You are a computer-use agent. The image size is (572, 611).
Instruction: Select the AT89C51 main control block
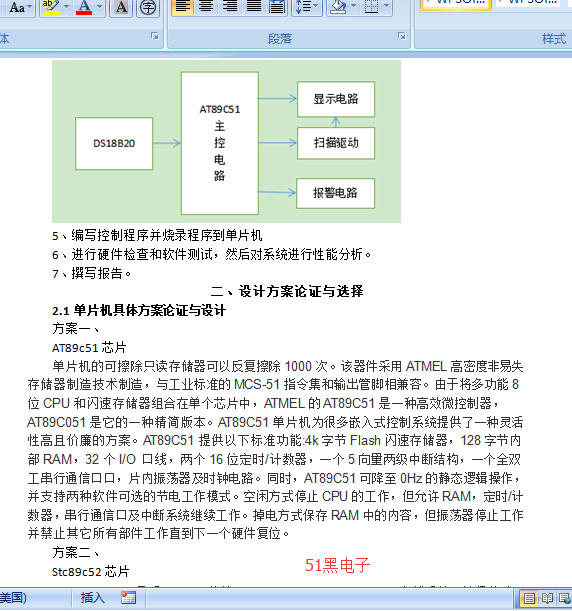coord(220,143)
